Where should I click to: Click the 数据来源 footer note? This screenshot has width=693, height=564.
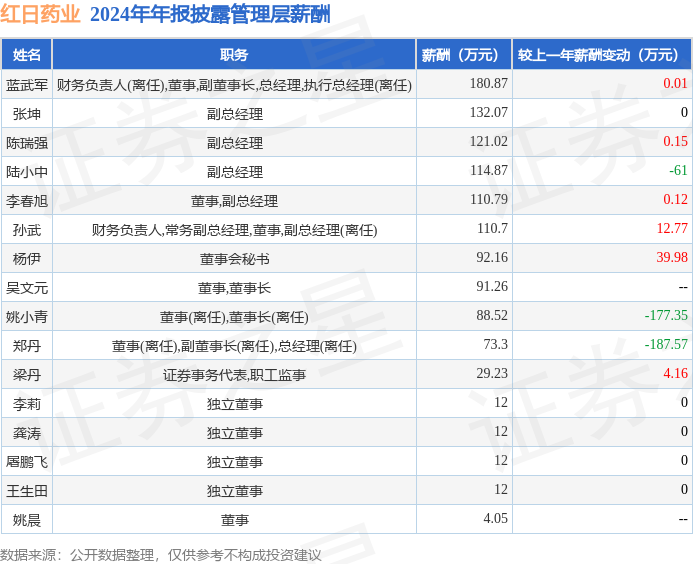pyautogui.click(x=161, y=555)
